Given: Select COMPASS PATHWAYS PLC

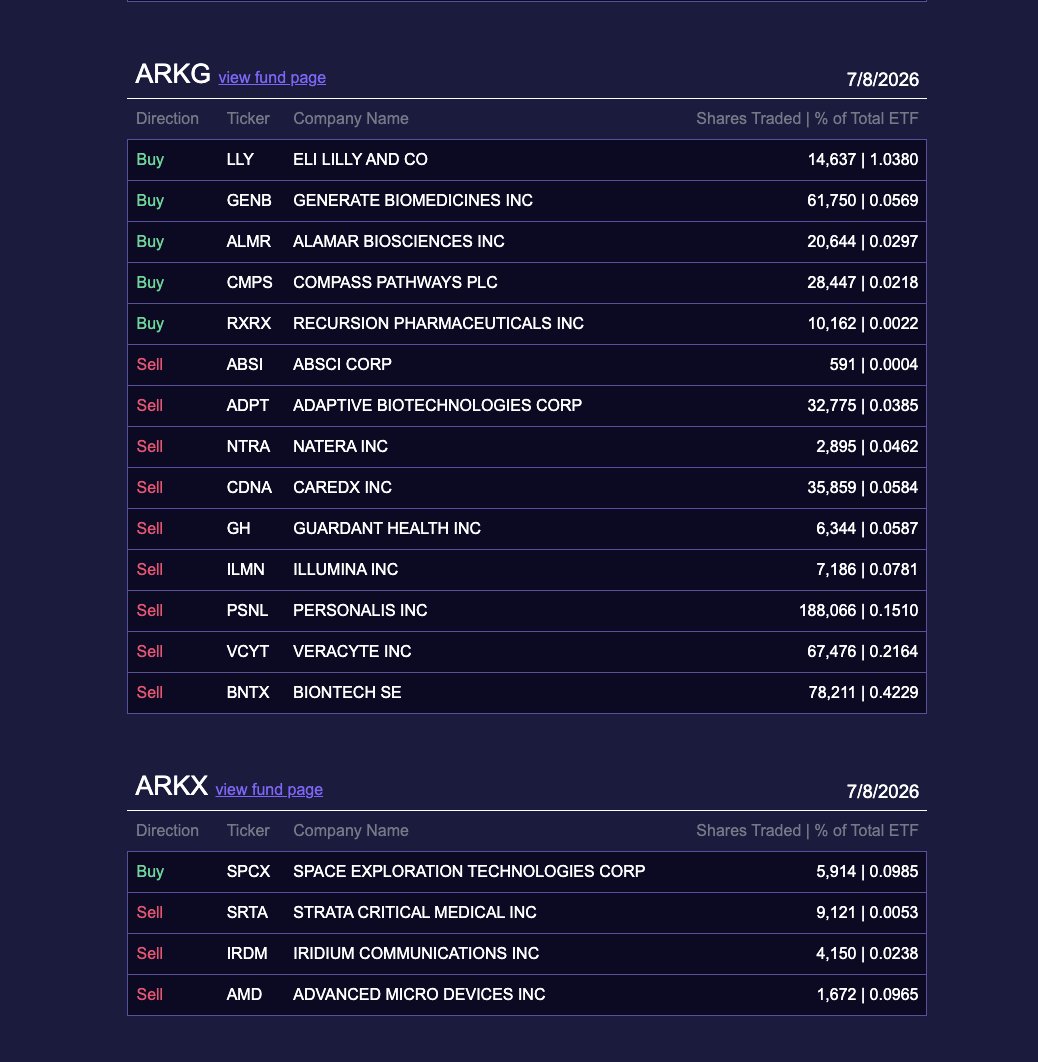Looking at the screenshot, I should coord(395,282).
